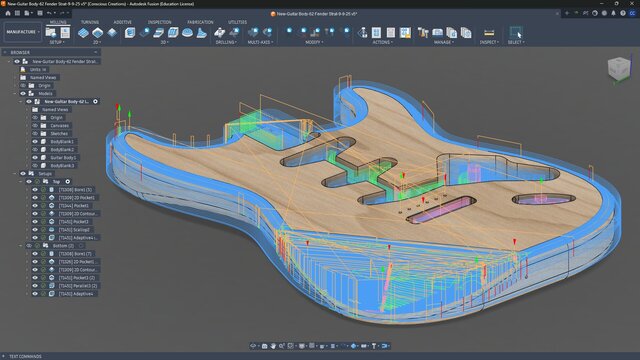Open the MODIFY group dropdown
This screenshot has width=640, height=360.
(x=314, y=42)
